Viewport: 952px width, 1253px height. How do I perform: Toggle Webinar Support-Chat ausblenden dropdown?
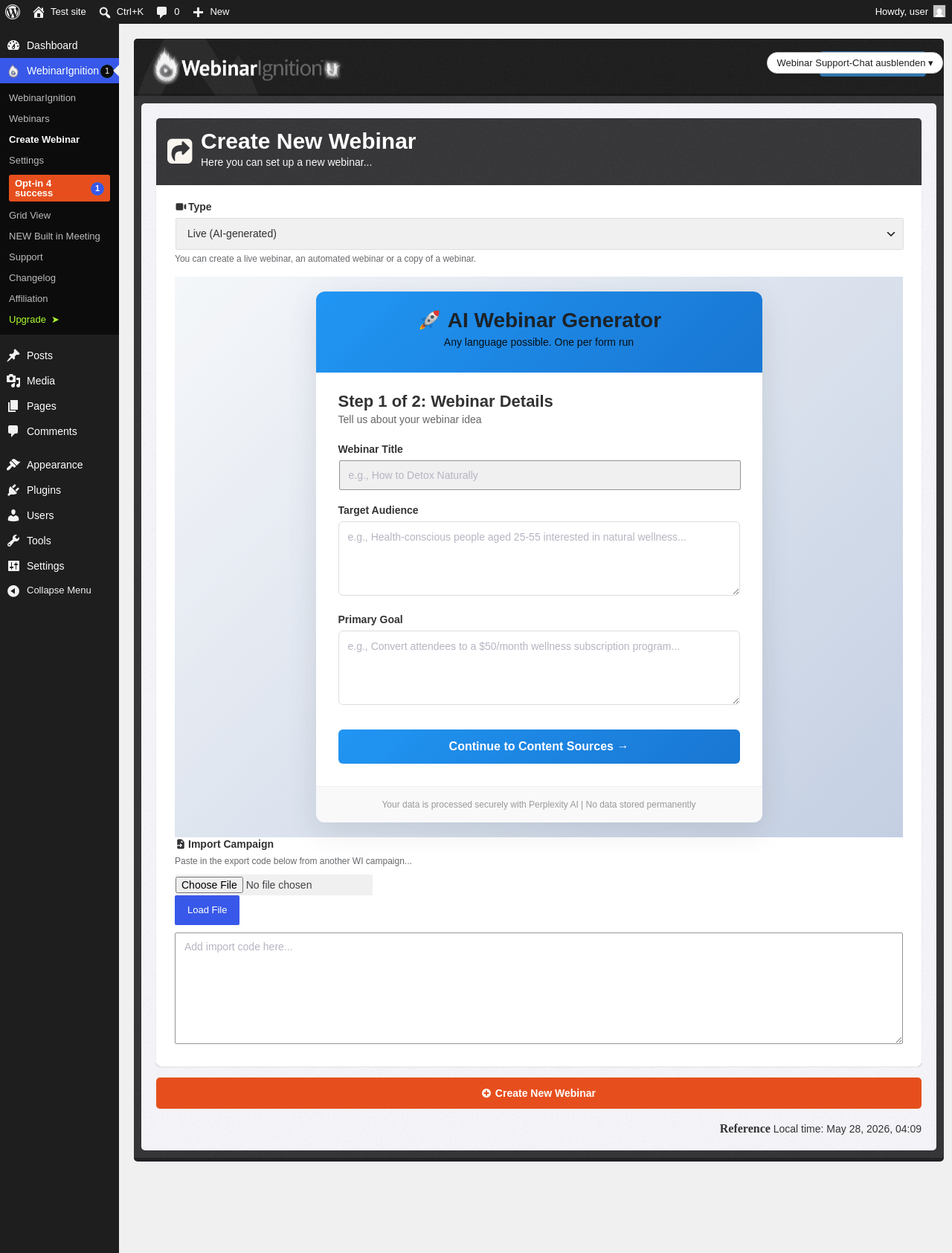point(855,63)
